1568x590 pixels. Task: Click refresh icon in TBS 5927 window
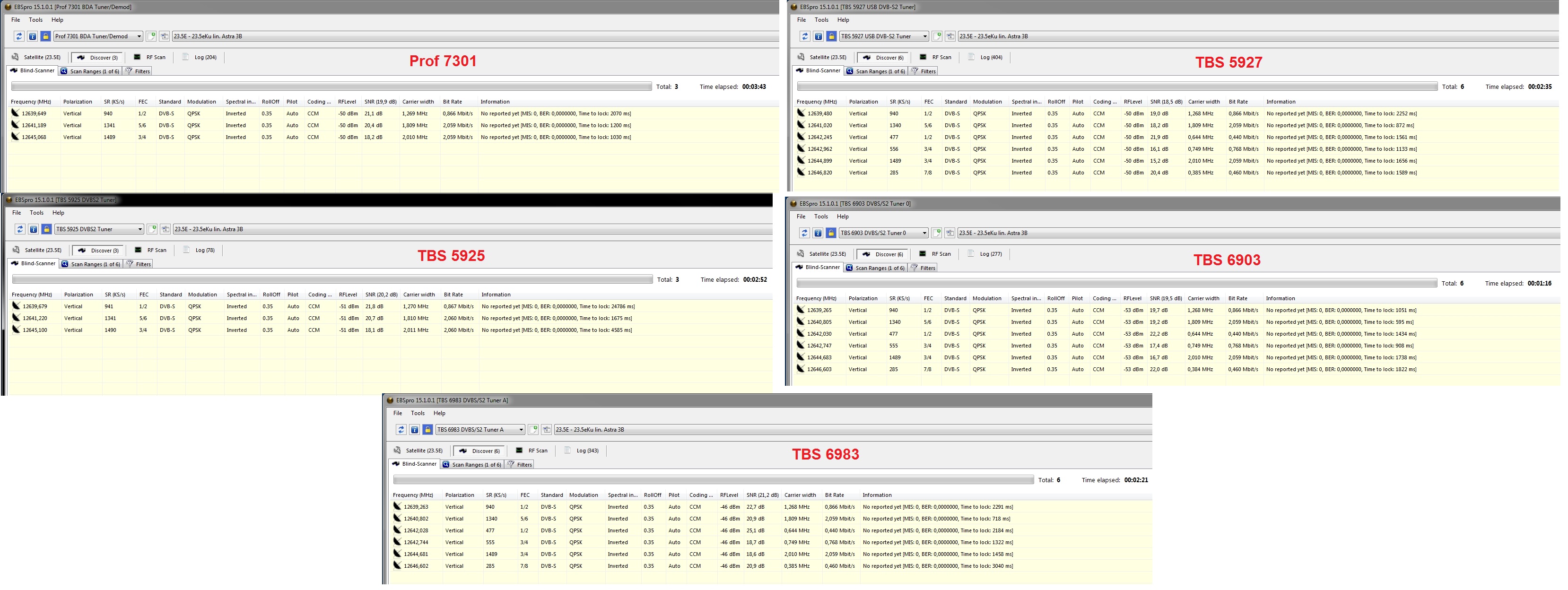(805, 36)
